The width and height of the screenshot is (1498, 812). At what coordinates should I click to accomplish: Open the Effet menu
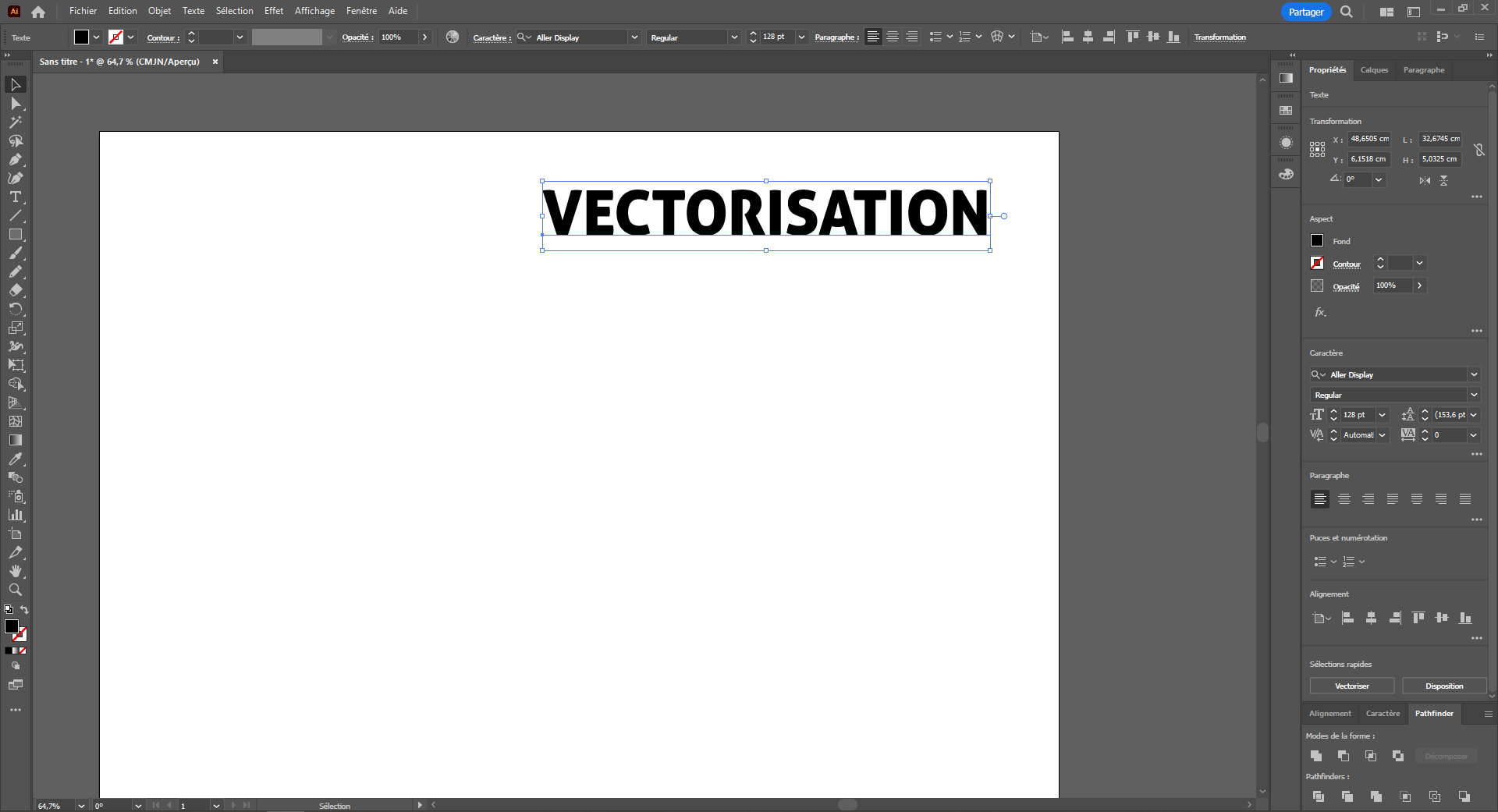point(273,11)
